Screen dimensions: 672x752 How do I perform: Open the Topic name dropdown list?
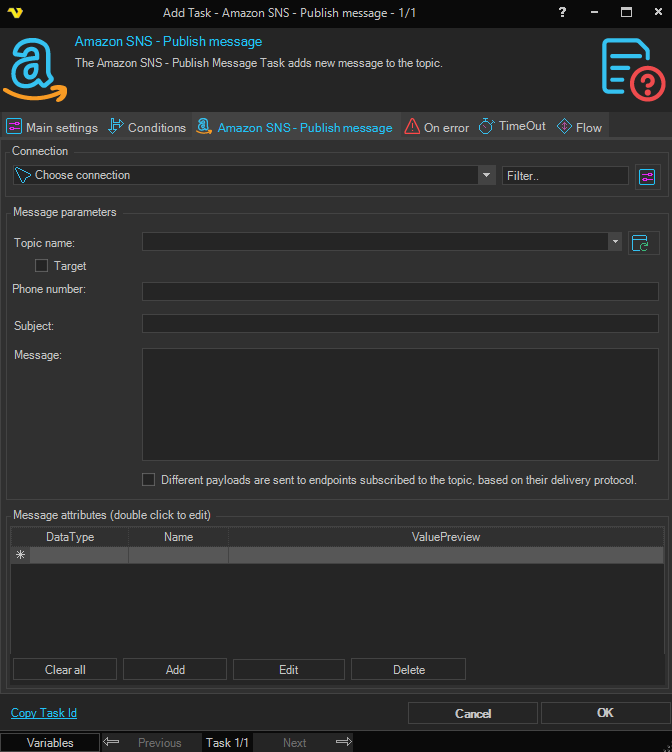tap(614, 242)
